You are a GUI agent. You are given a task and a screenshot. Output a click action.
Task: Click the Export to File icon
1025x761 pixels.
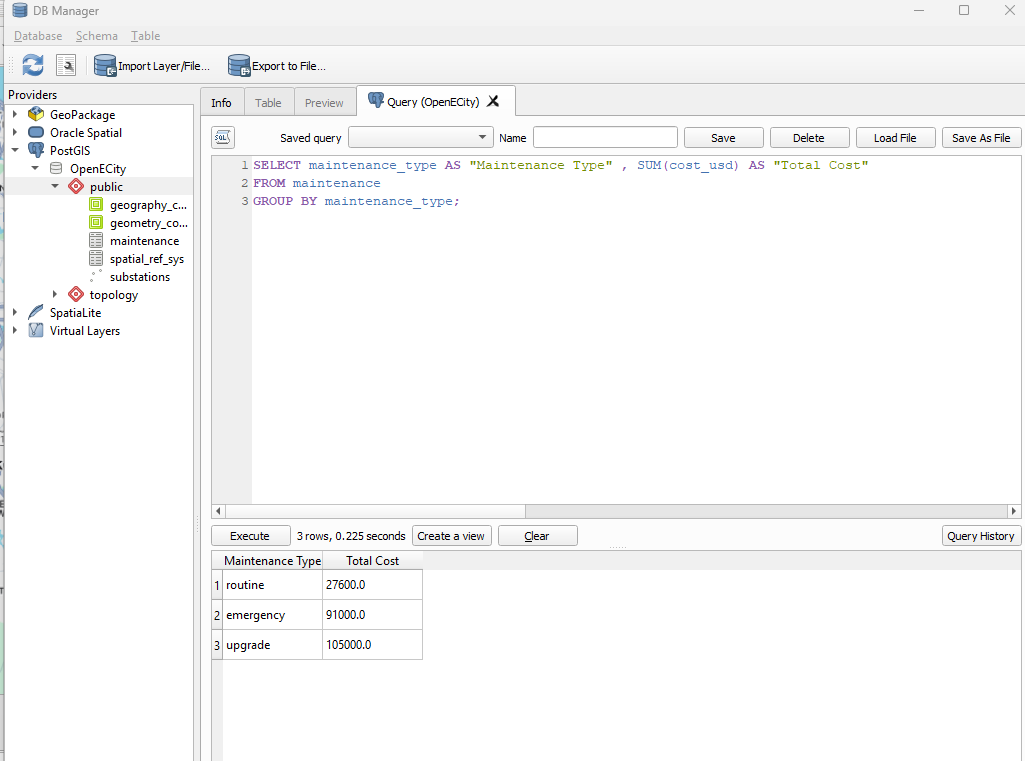tap(239, 65)
